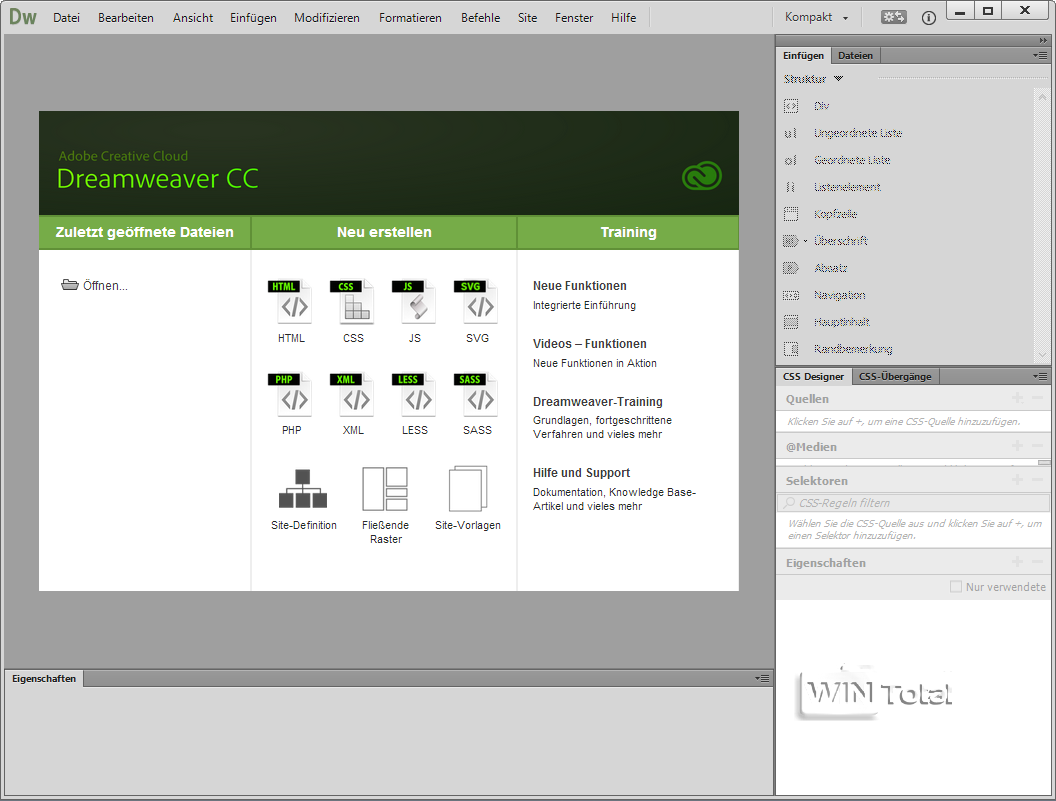Open Site-Vorlagen templates icon

468,489
